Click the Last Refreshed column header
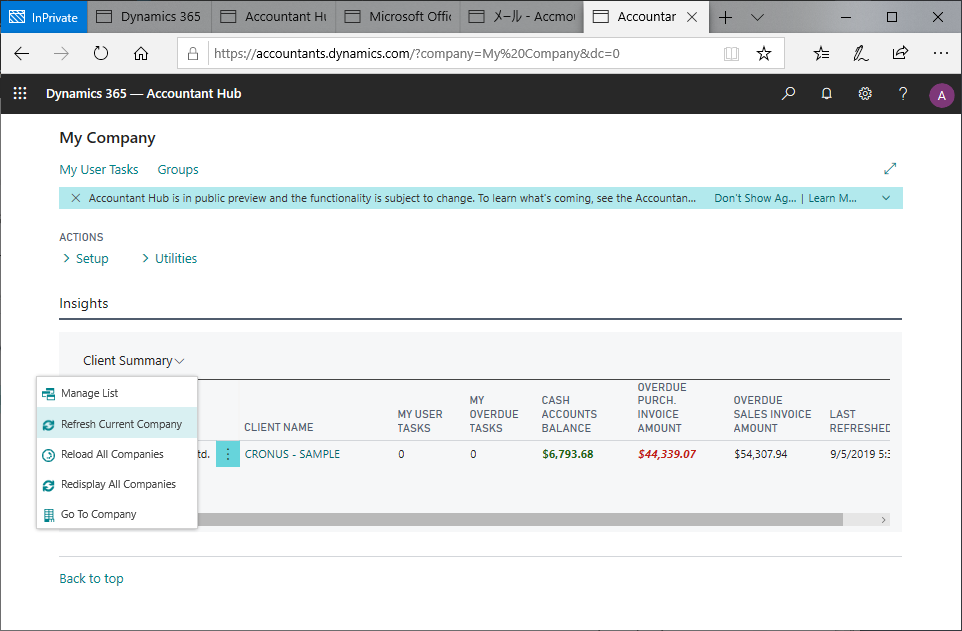 coord(859,421)
